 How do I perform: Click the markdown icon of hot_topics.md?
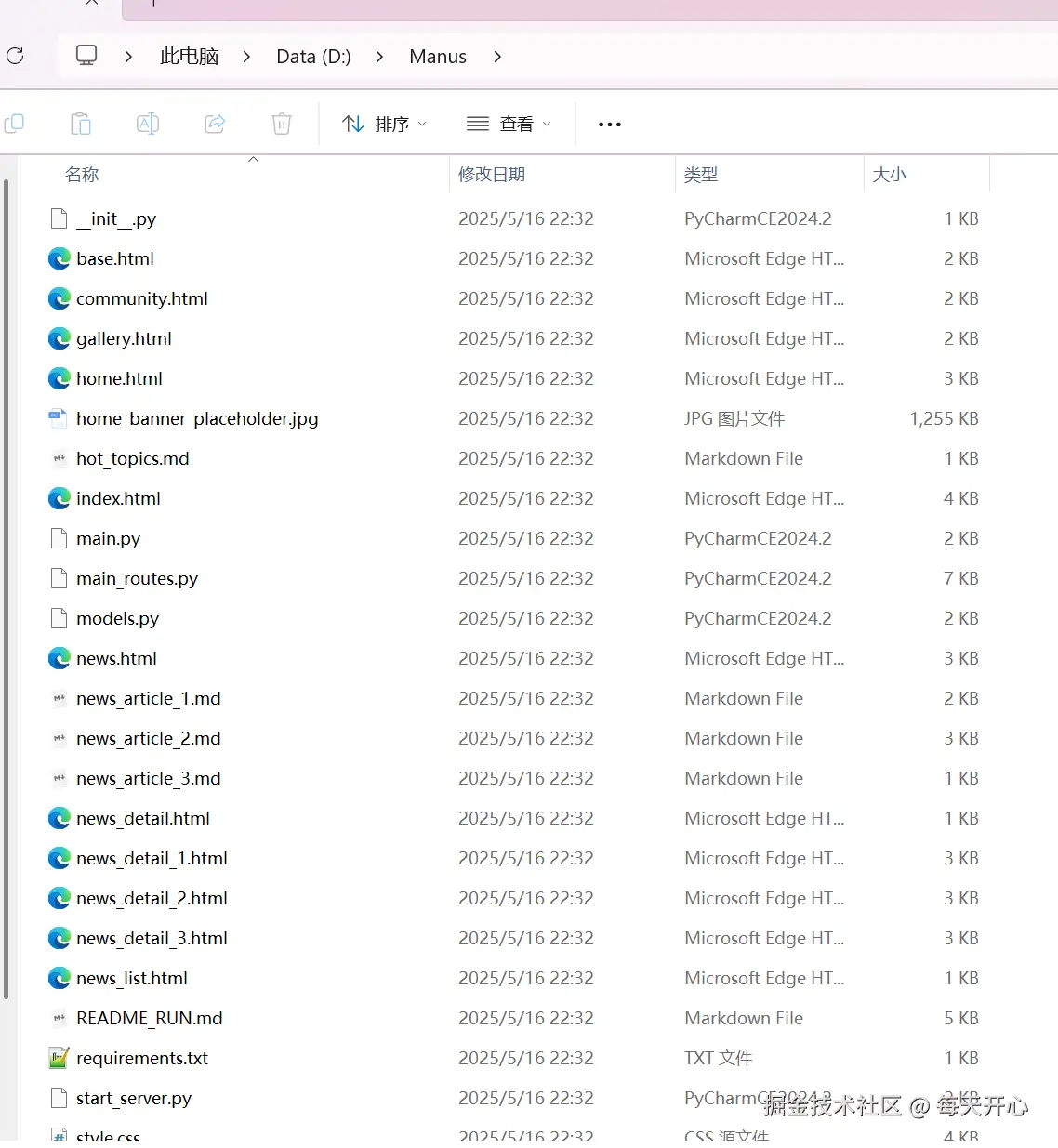point(59,458)
